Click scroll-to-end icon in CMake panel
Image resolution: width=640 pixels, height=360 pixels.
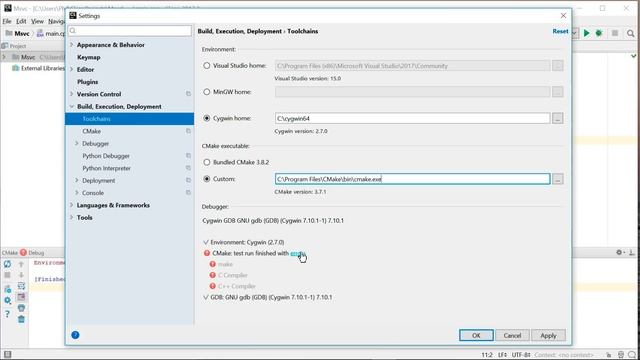click(x=21, y=297)
